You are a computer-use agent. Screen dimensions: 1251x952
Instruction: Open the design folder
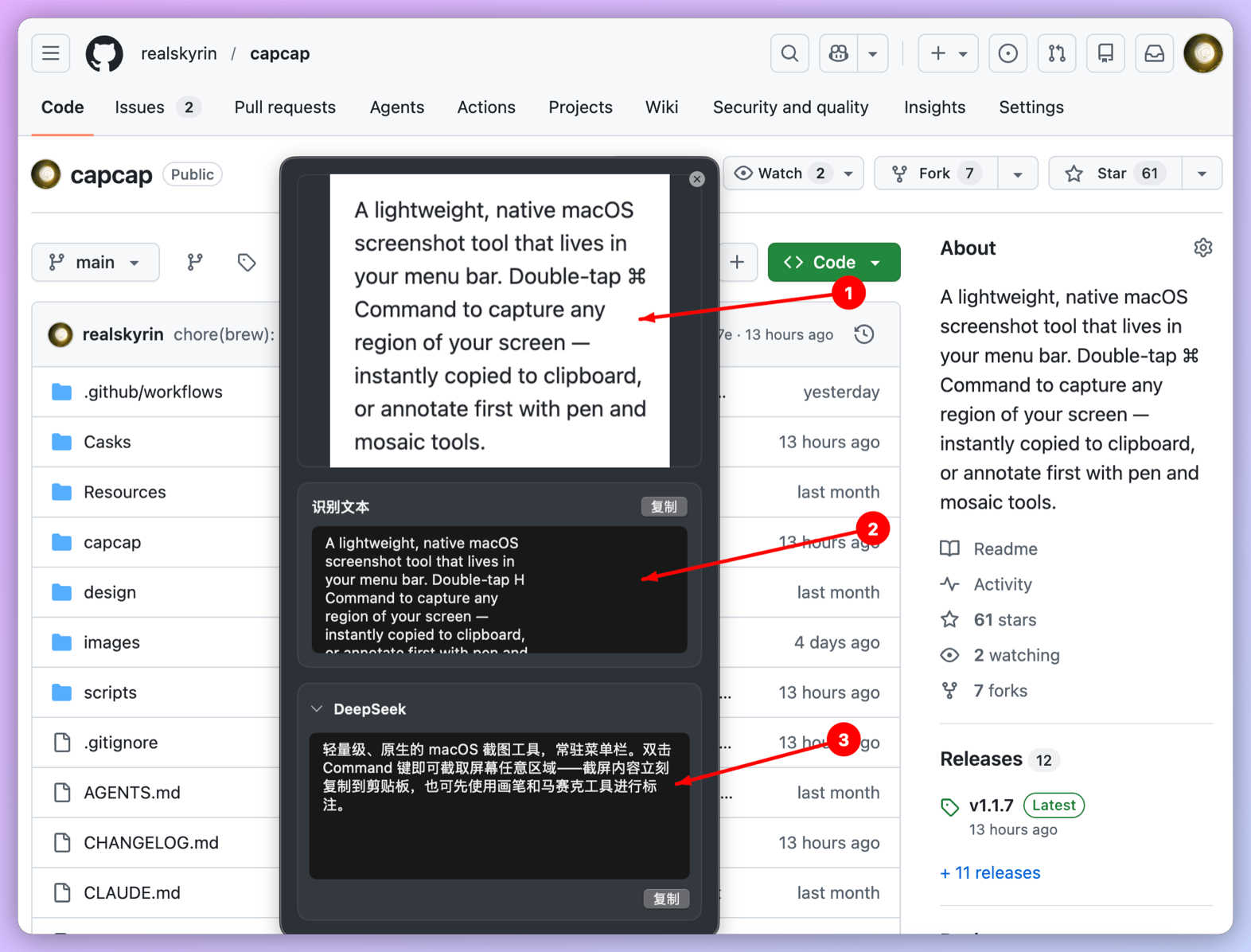(x=110, y=592)
